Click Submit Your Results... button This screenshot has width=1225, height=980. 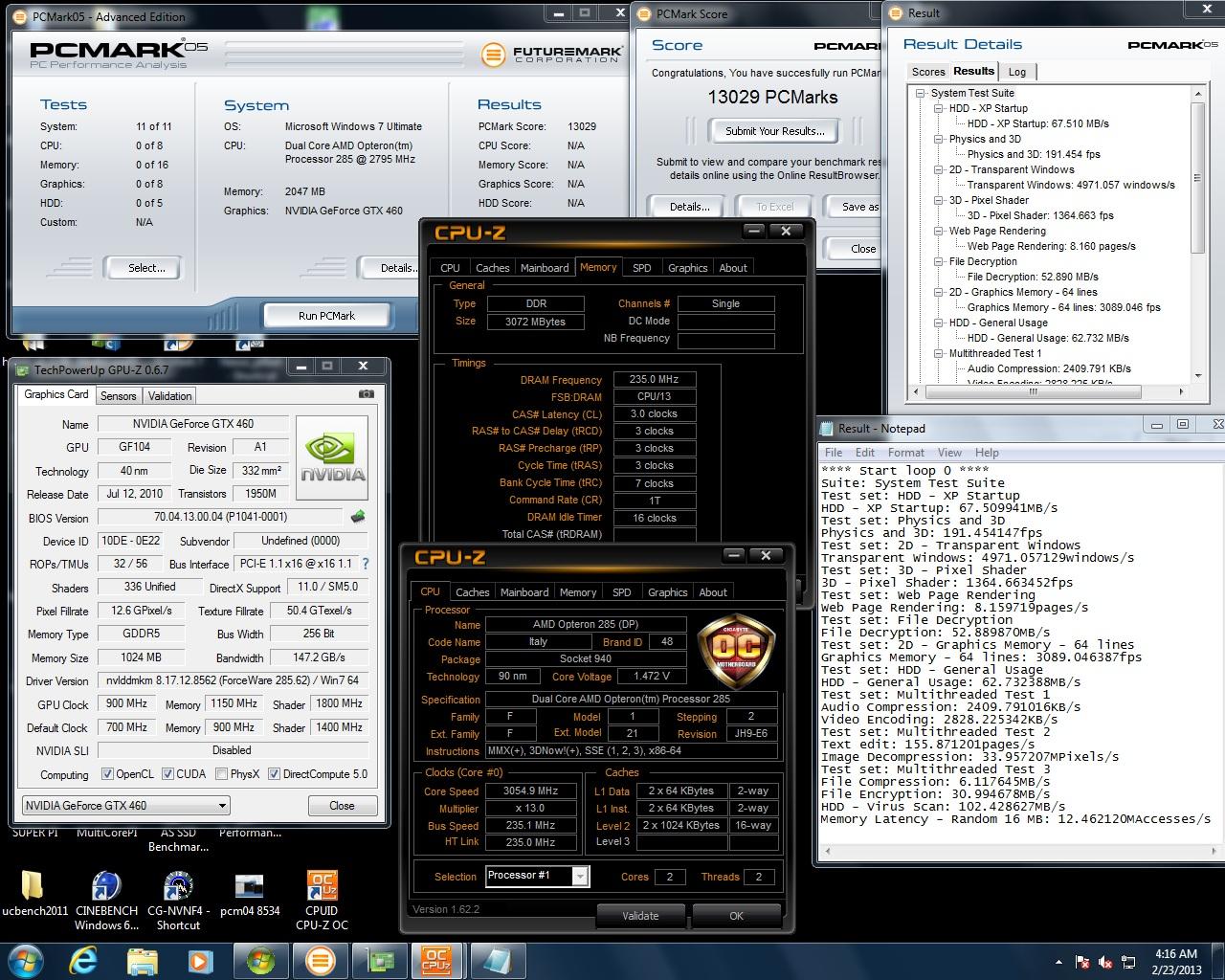pos(775,131)
